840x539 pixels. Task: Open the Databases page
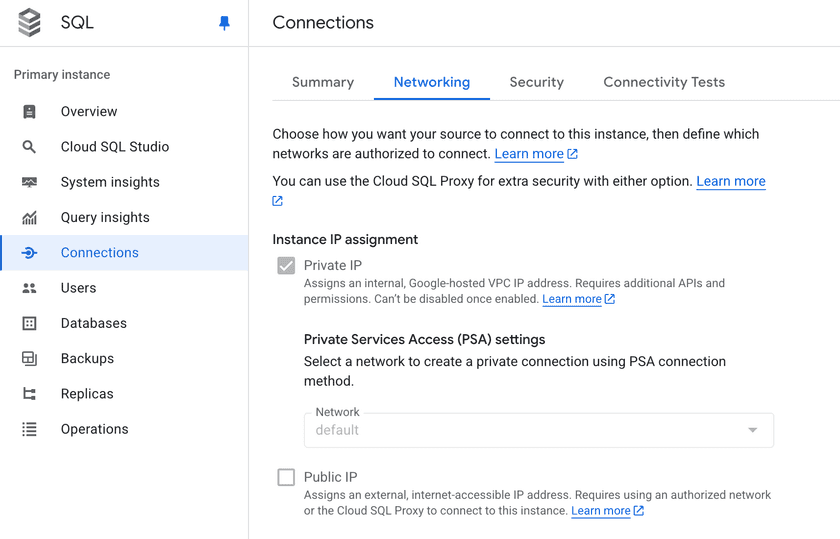point(124,324)
